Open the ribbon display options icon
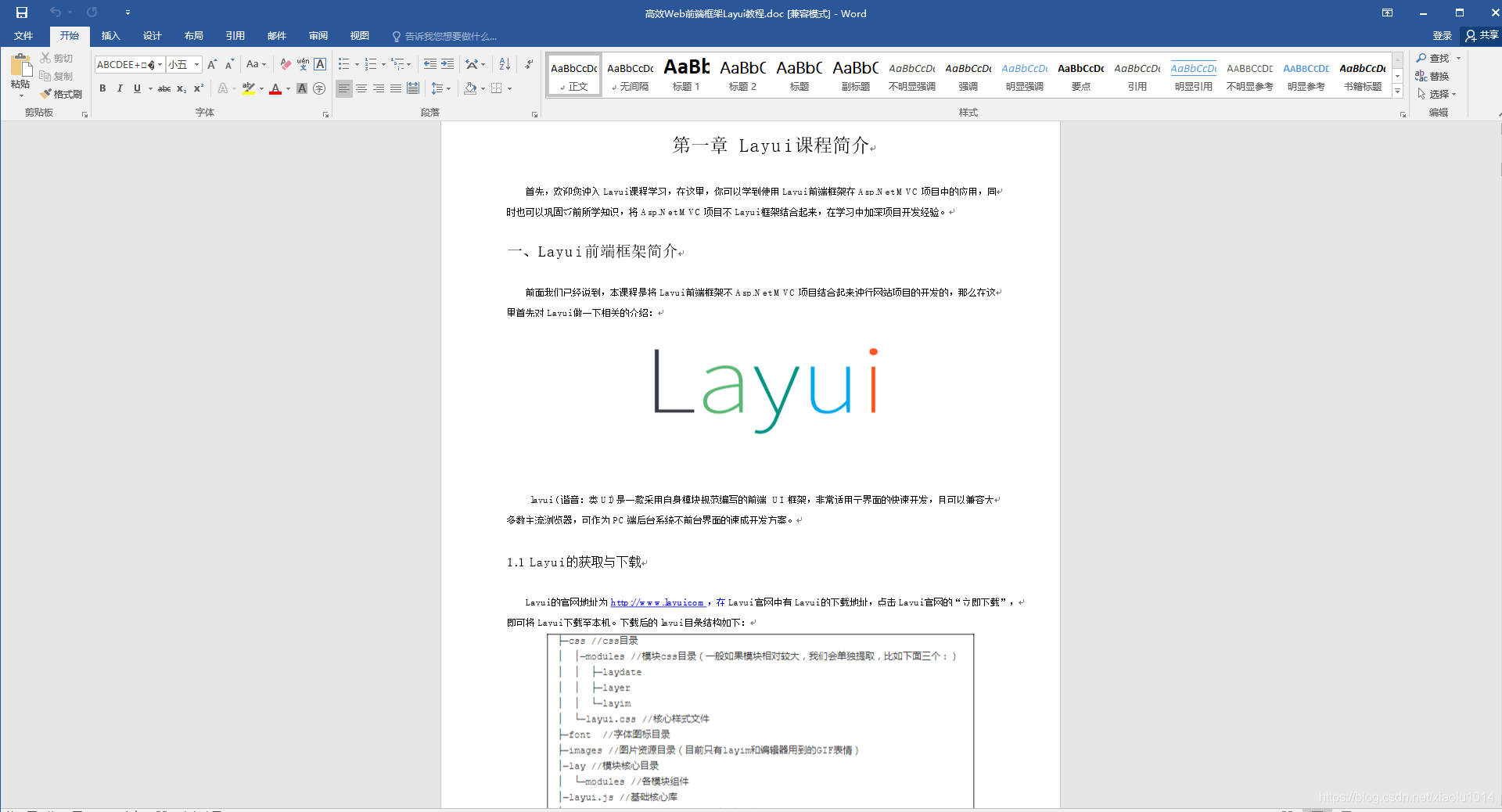 click(1387, 13)
